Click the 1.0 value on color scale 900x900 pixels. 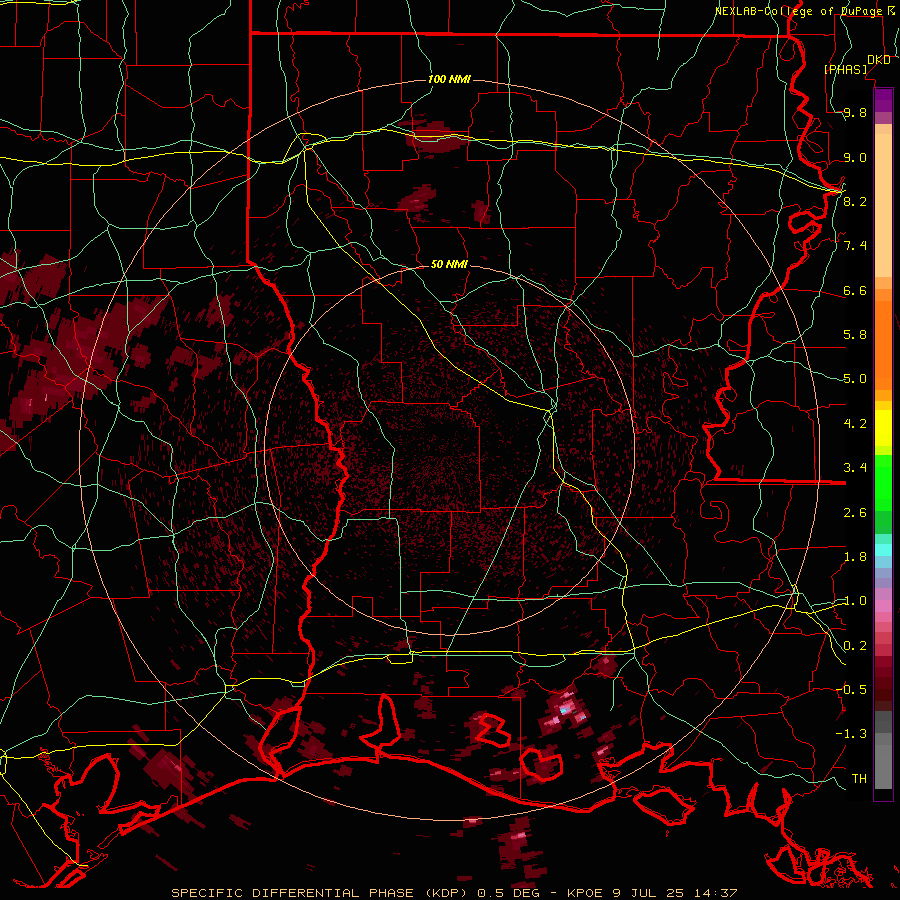(x=855, y=601)
